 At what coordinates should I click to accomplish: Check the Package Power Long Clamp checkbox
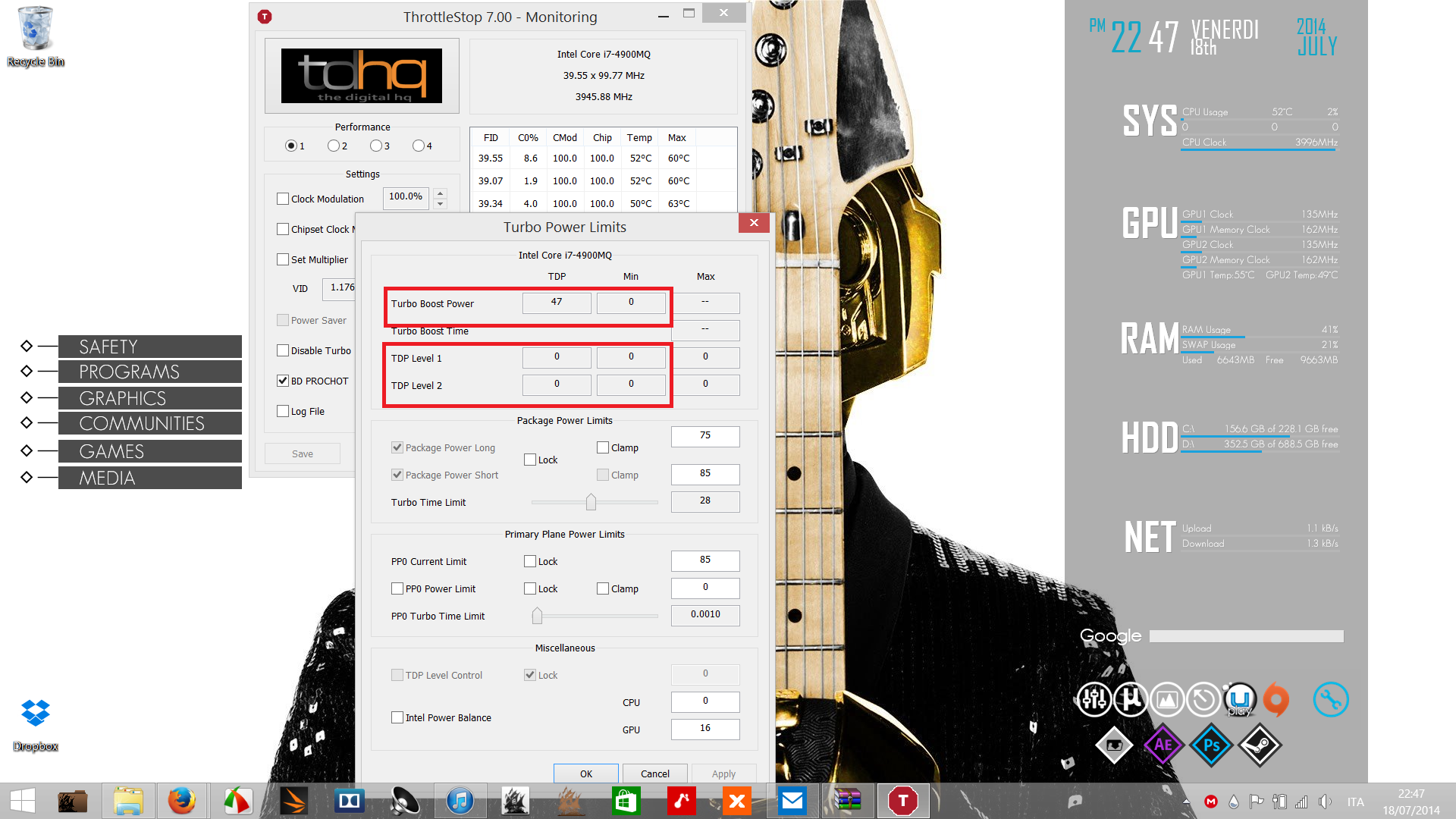(x=603, y=447)
